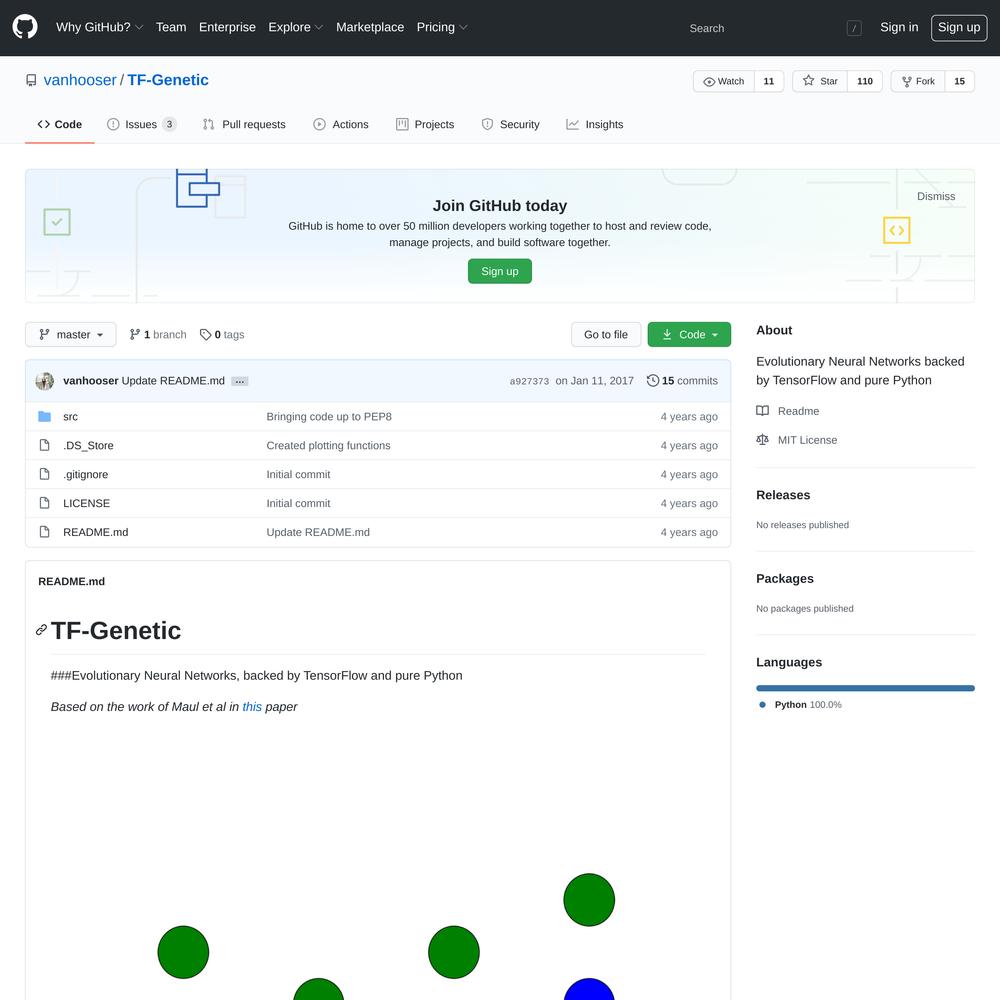The image size is (1000, 1000).
Task: Expand the Why GitHub? menu
Action: [x=99, y=27]
